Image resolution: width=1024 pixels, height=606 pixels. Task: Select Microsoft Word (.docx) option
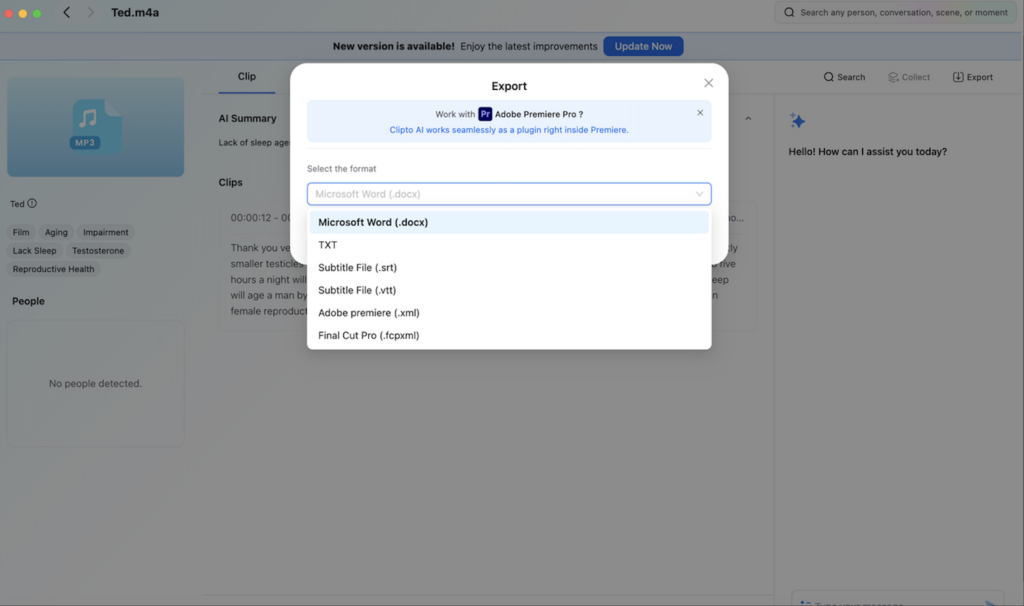pyautogui.click(x=509, y=222)
